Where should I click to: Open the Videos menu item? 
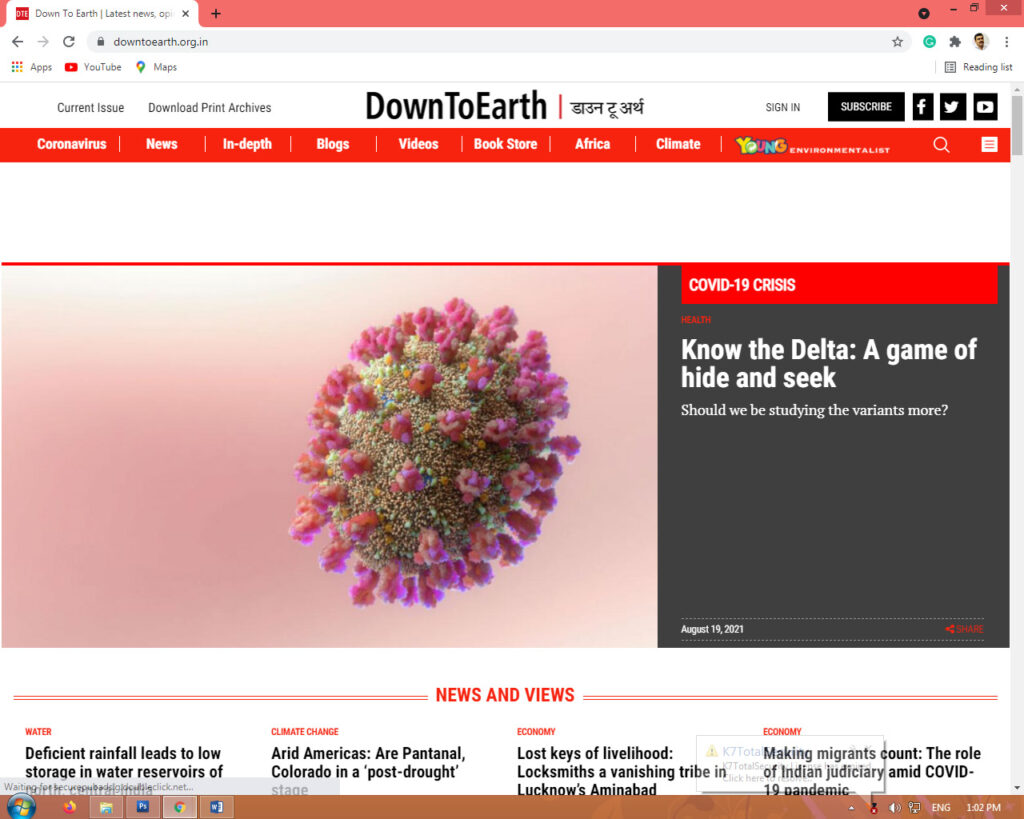(419, 144)
